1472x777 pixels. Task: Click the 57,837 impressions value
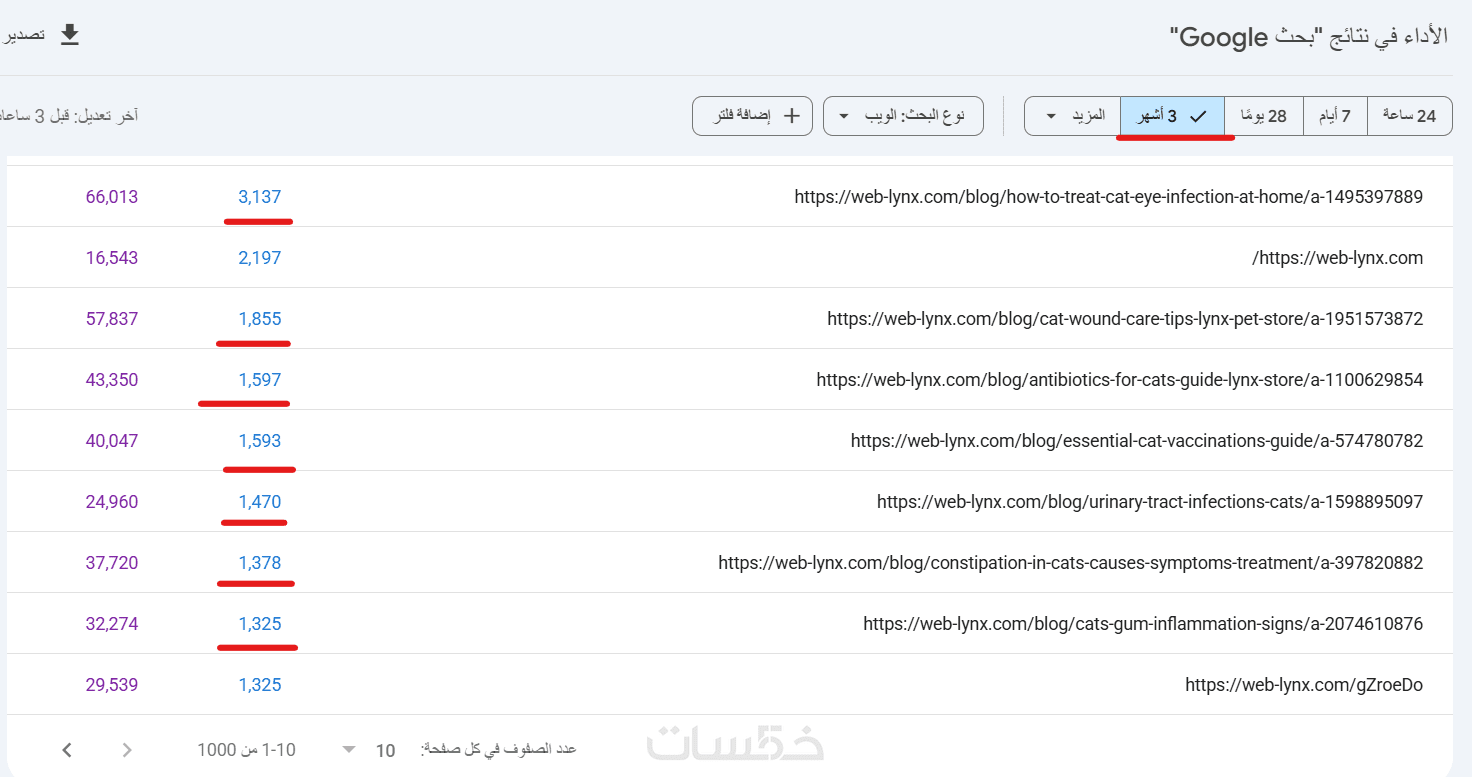pos(112,319)
